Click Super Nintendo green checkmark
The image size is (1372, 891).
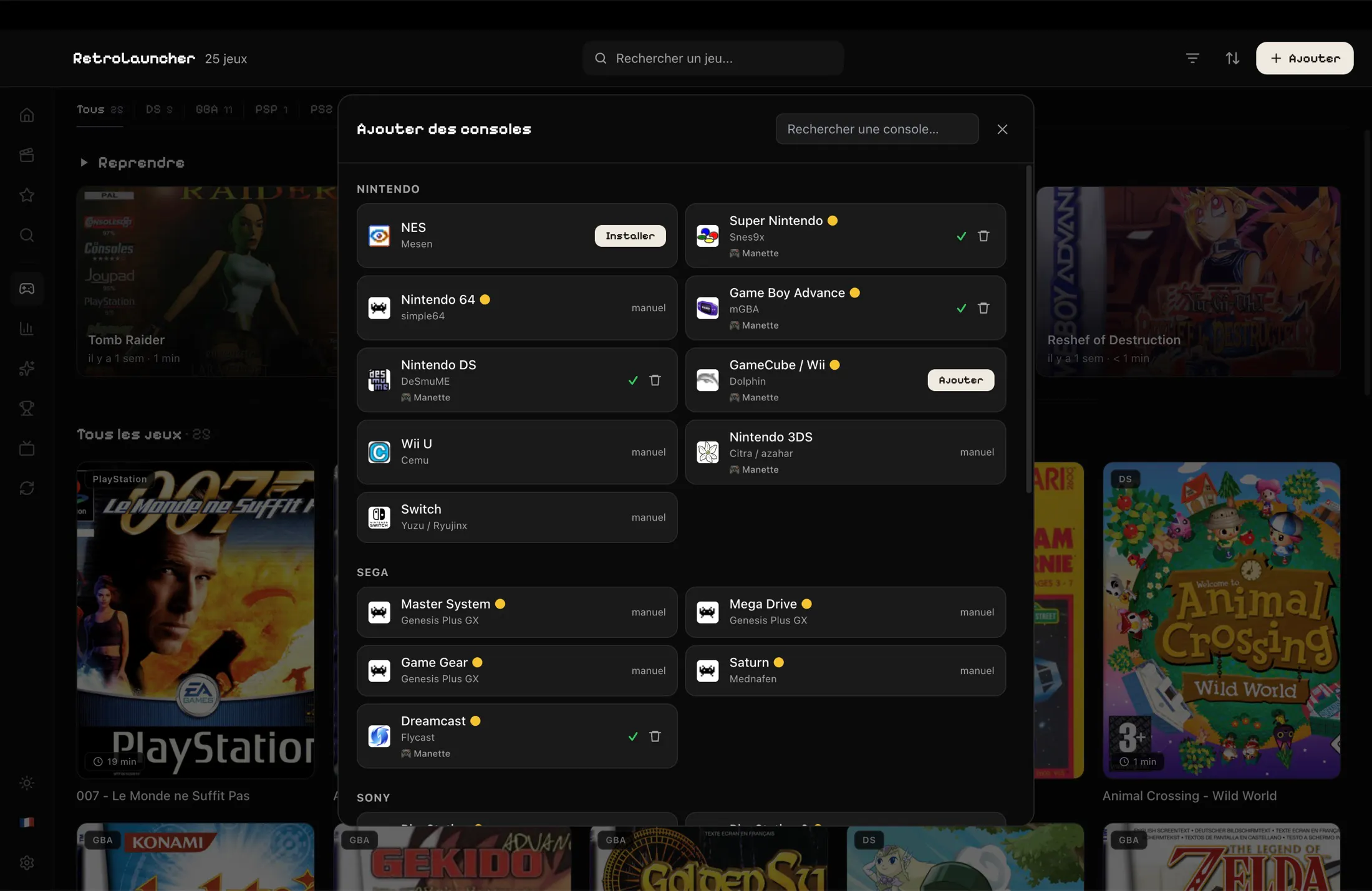[961, 236]
